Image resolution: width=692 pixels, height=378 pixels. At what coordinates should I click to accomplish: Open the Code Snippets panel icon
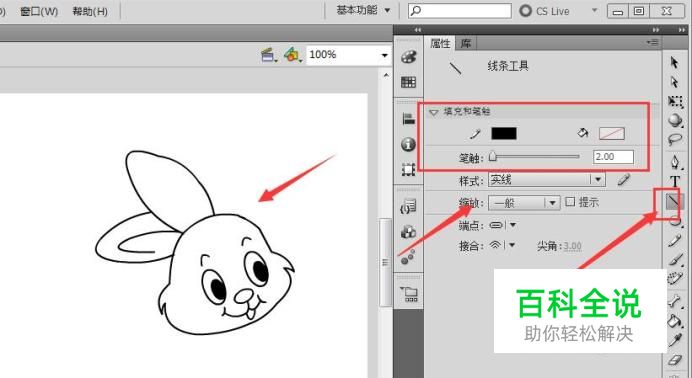[408, 206]
